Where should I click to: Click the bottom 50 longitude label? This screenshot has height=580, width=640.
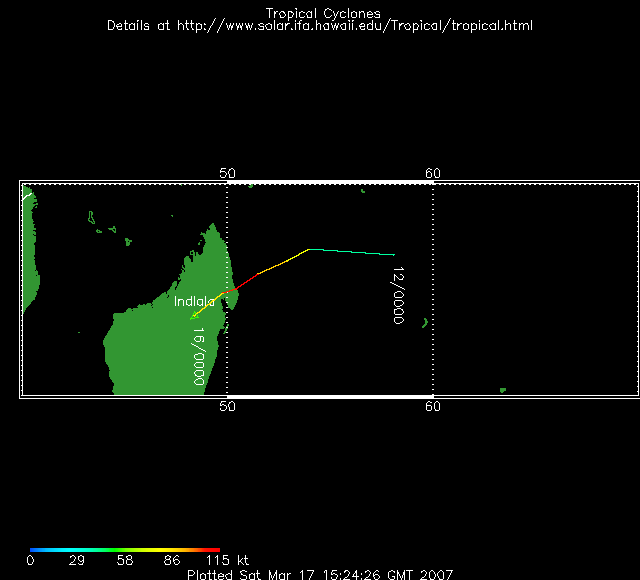coord(227,406)
